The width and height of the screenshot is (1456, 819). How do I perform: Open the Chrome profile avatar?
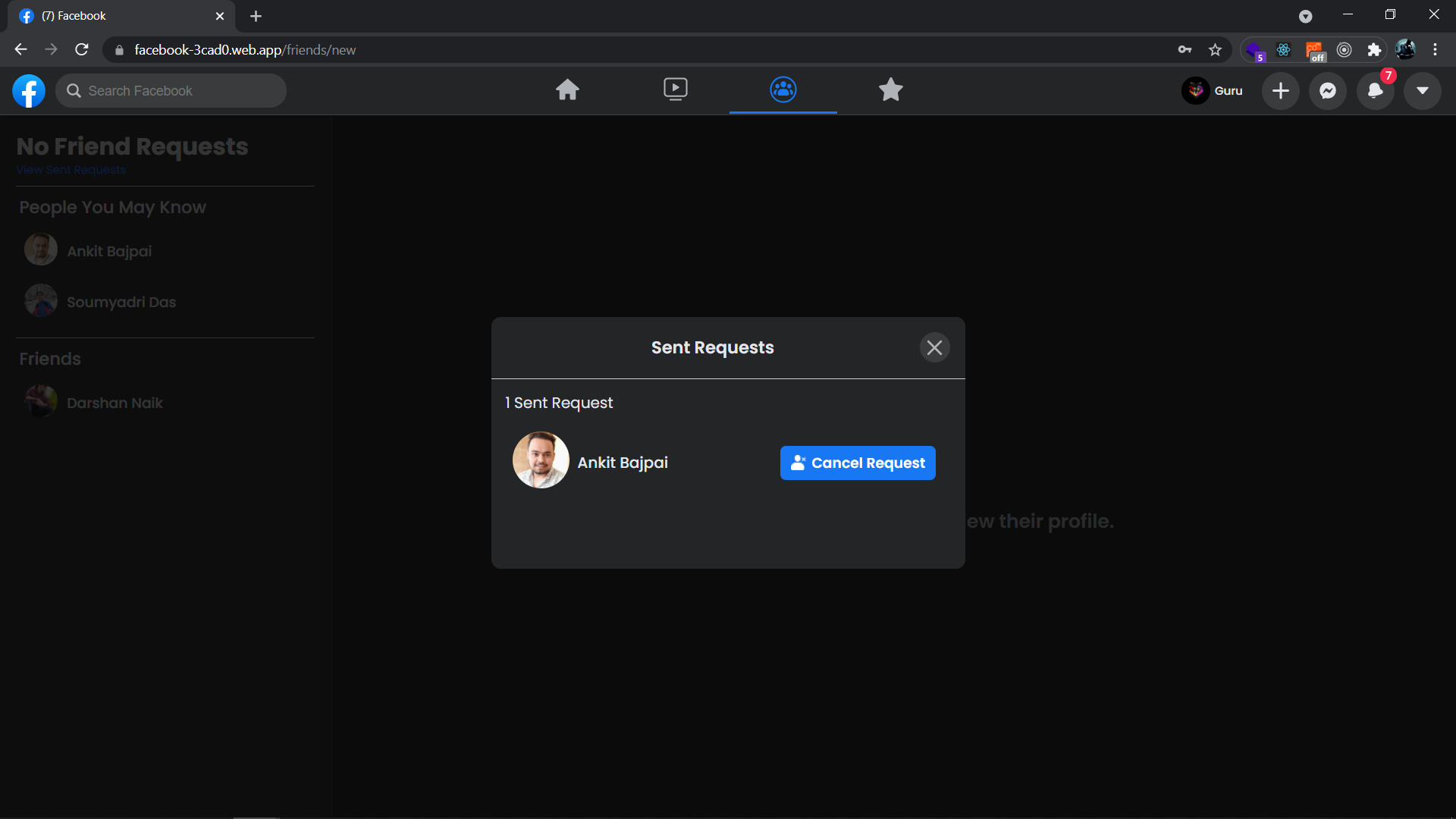click(1405, 50)
